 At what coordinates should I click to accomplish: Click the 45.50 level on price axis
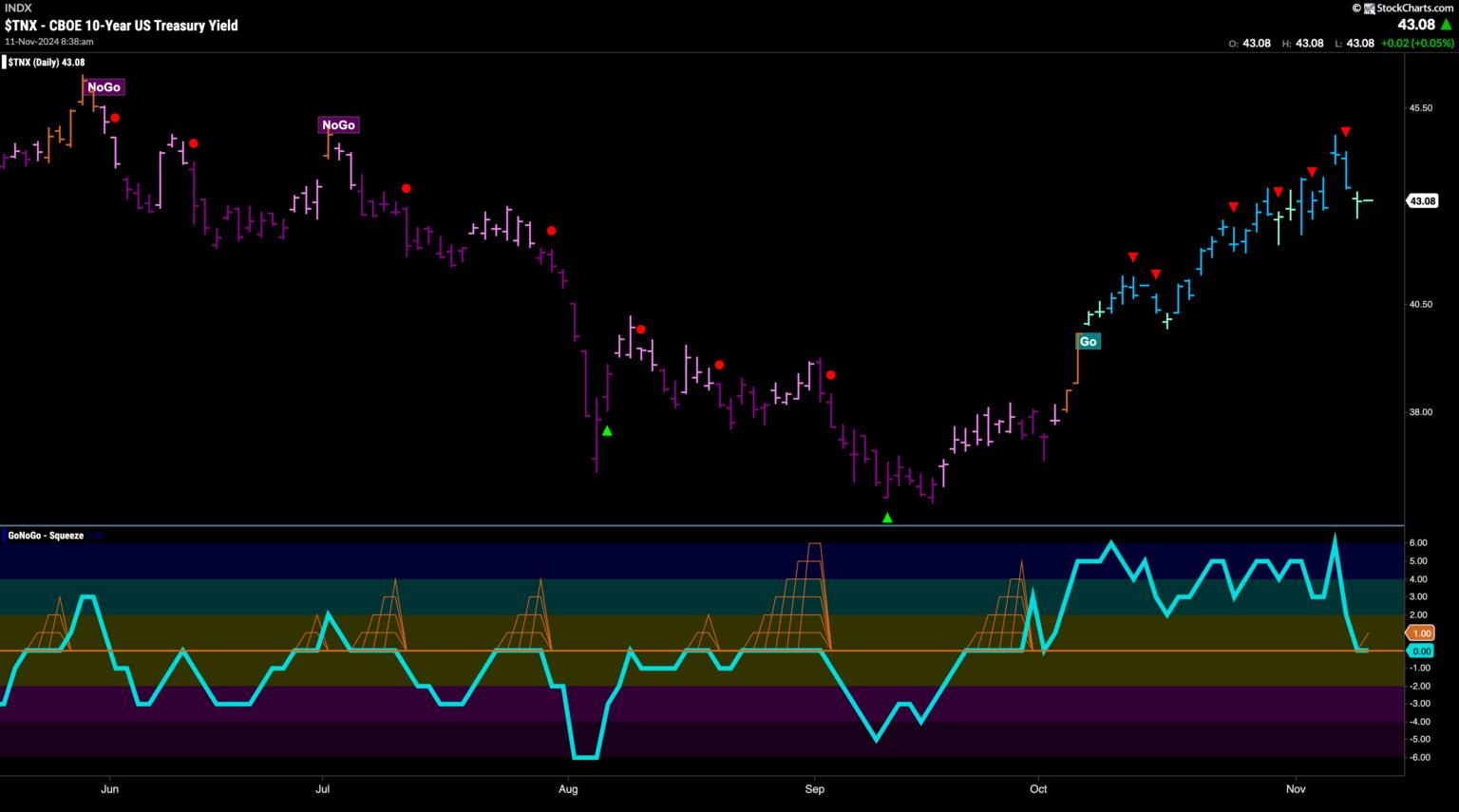click(1421, 108)
